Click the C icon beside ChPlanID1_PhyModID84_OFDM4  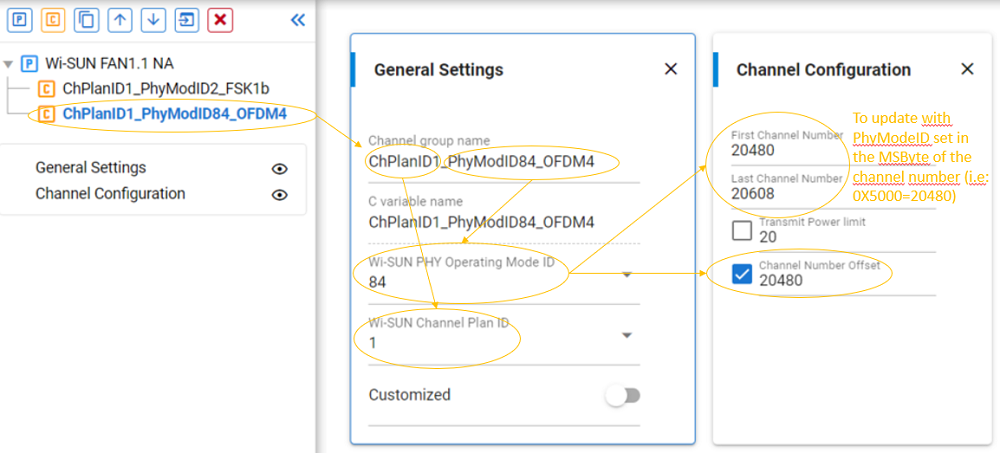point(46,114)
